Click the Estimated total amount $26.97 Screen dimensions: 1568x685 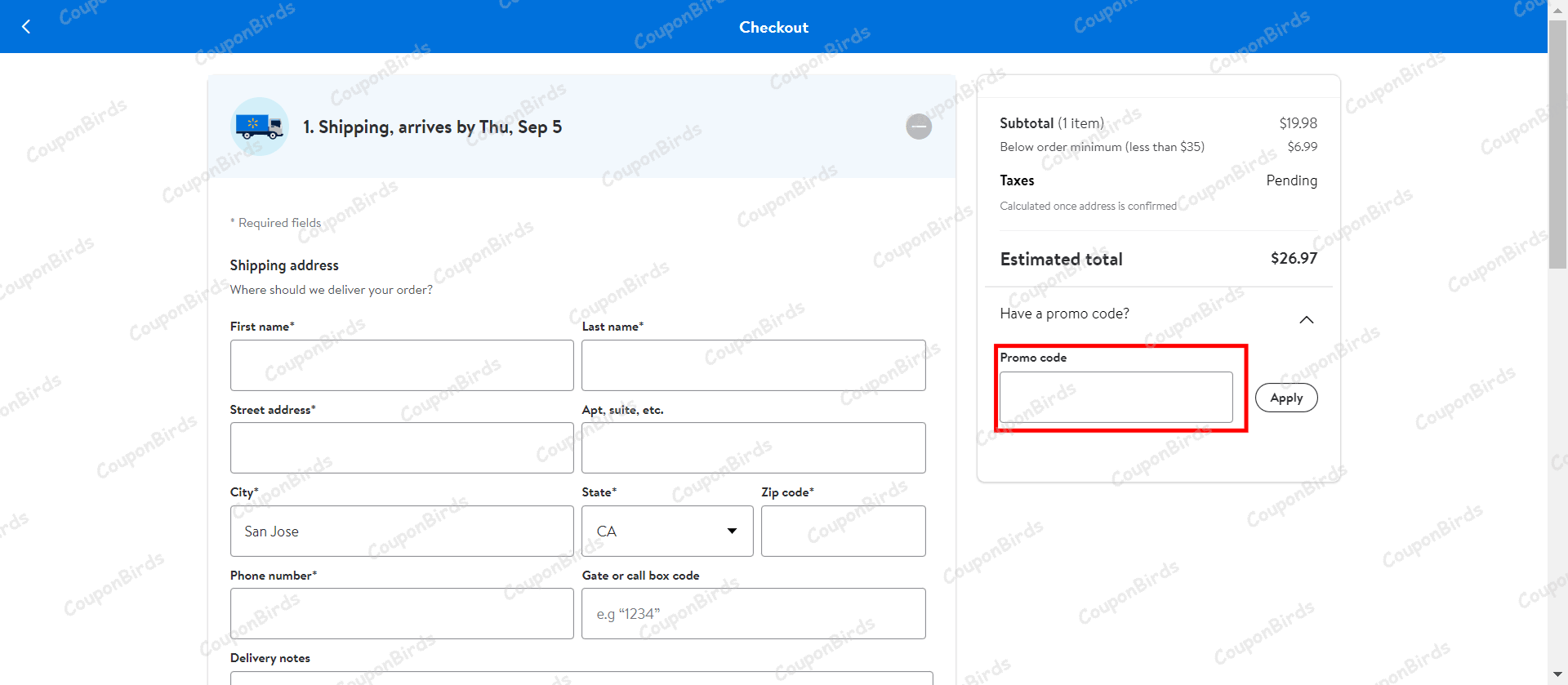1294,258
